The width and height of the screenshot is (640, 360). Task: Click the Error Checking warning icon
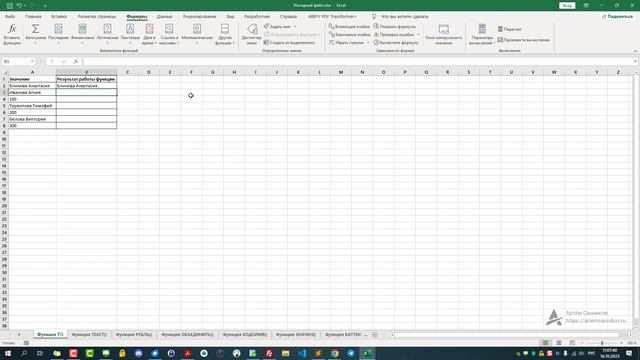click(x=376, y=34)
